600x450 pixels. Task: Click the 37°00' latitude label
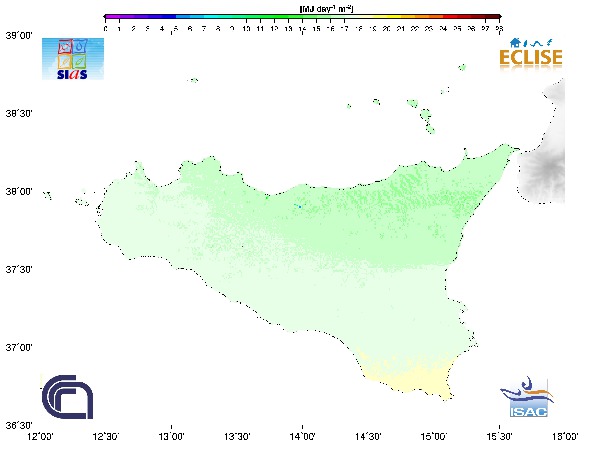click(x=19, y=347)
